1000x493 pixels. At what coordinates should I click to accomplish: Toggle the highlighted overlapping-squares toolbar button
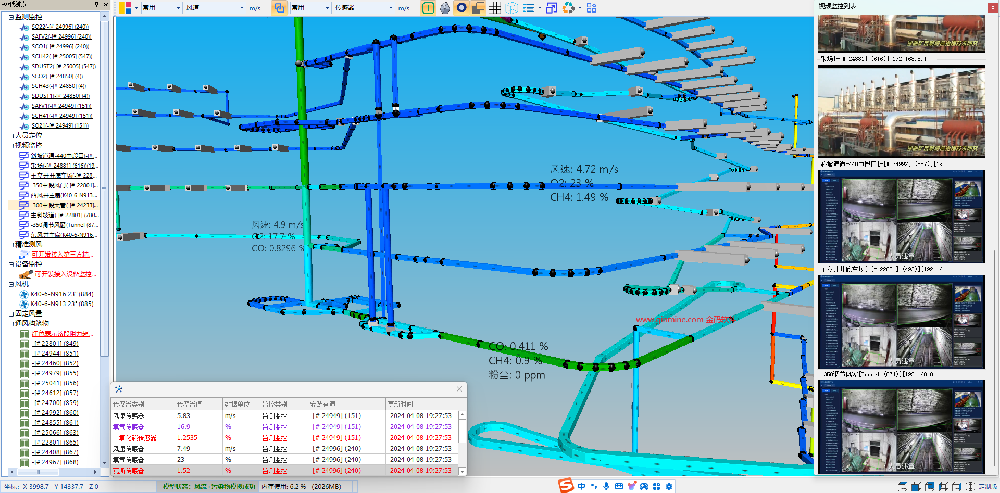(279, 7)
